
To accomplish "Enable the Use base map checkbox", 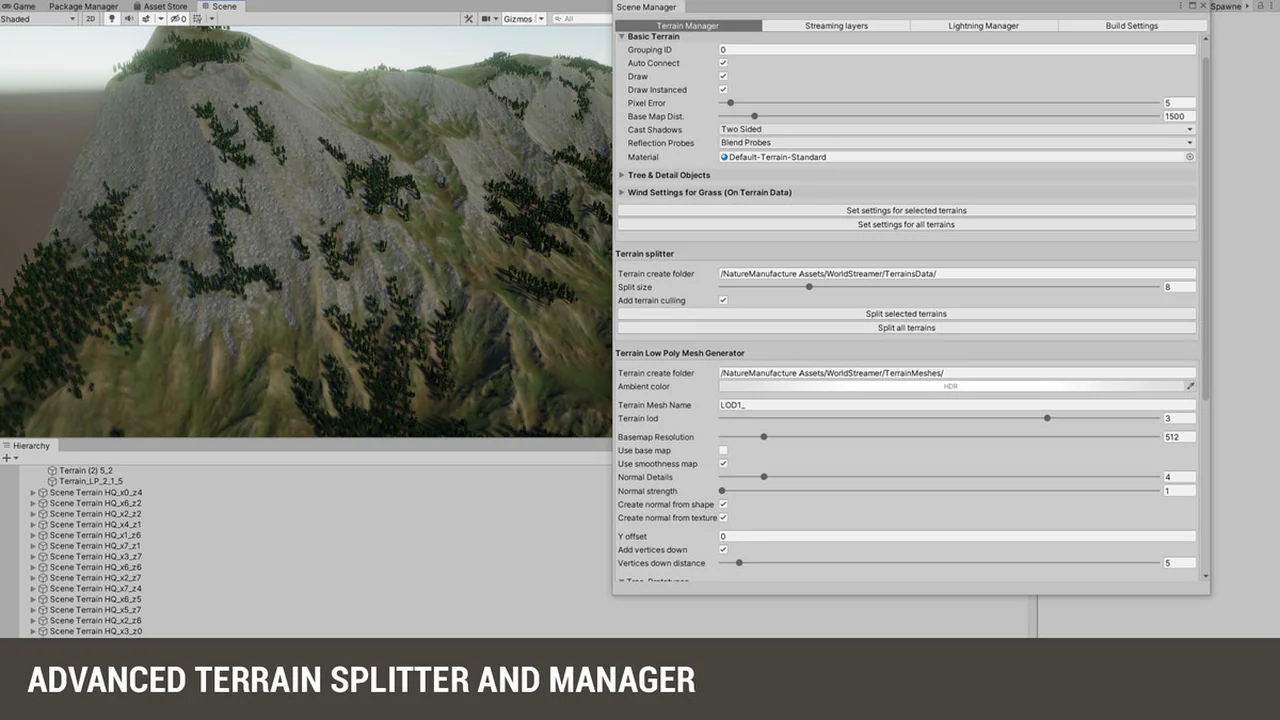I will [x=723, y=451].
